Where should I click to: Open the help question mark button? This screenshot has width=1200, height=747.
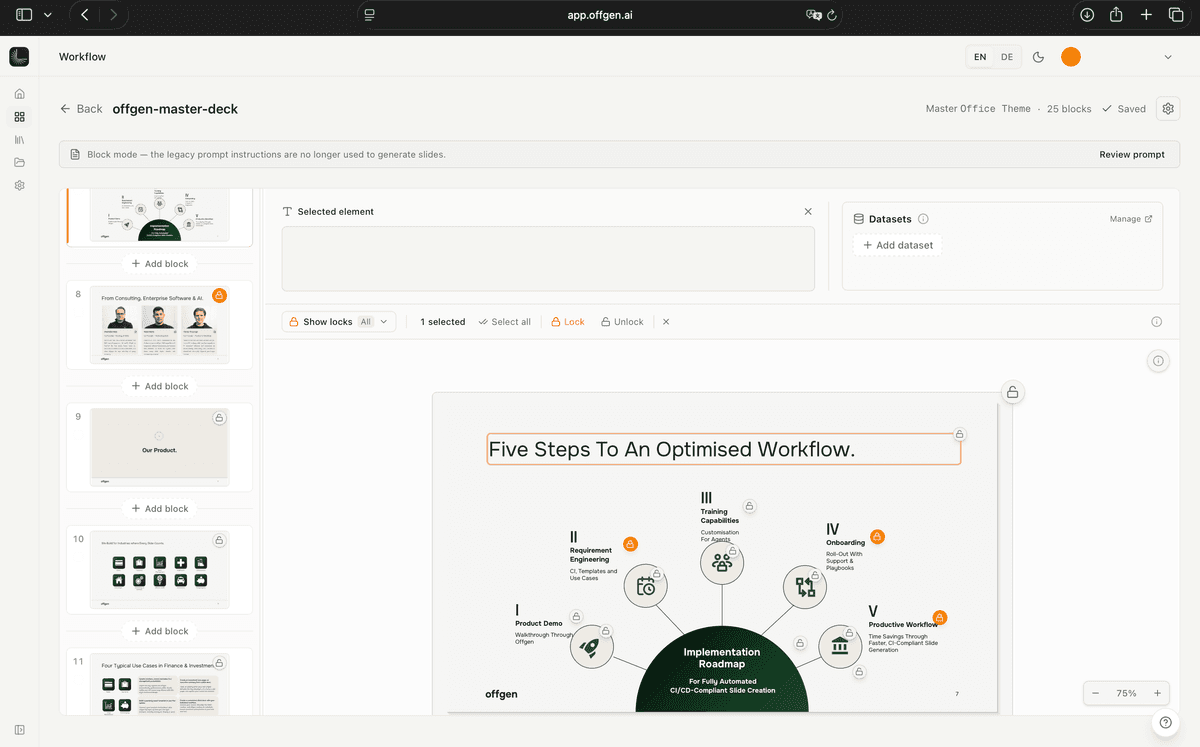click(x=1164, y=722)
